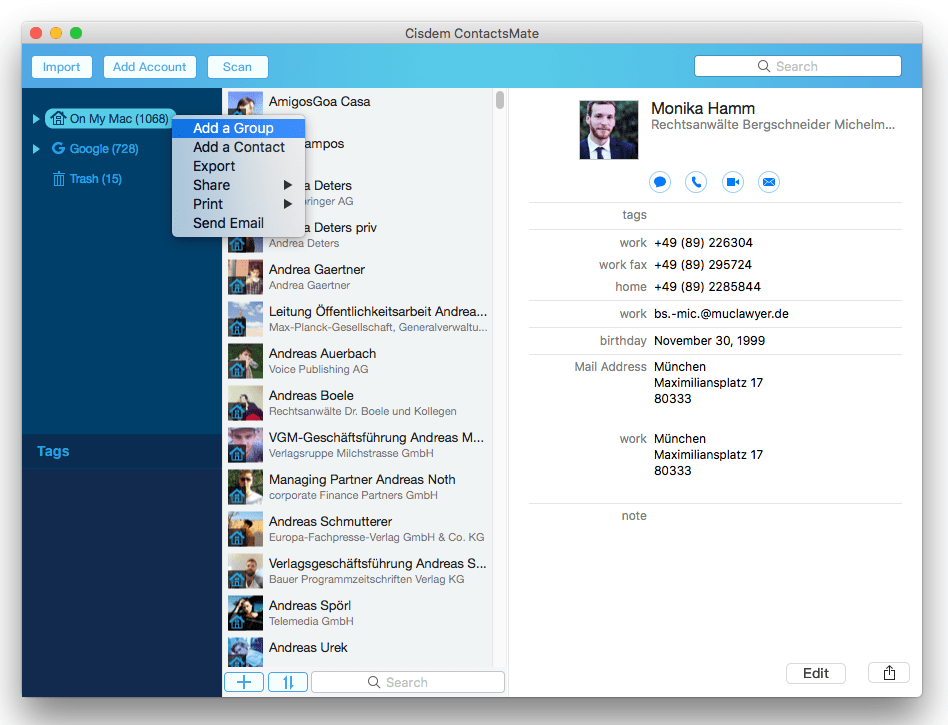Click the phone call icon

[x=696, y=182]
